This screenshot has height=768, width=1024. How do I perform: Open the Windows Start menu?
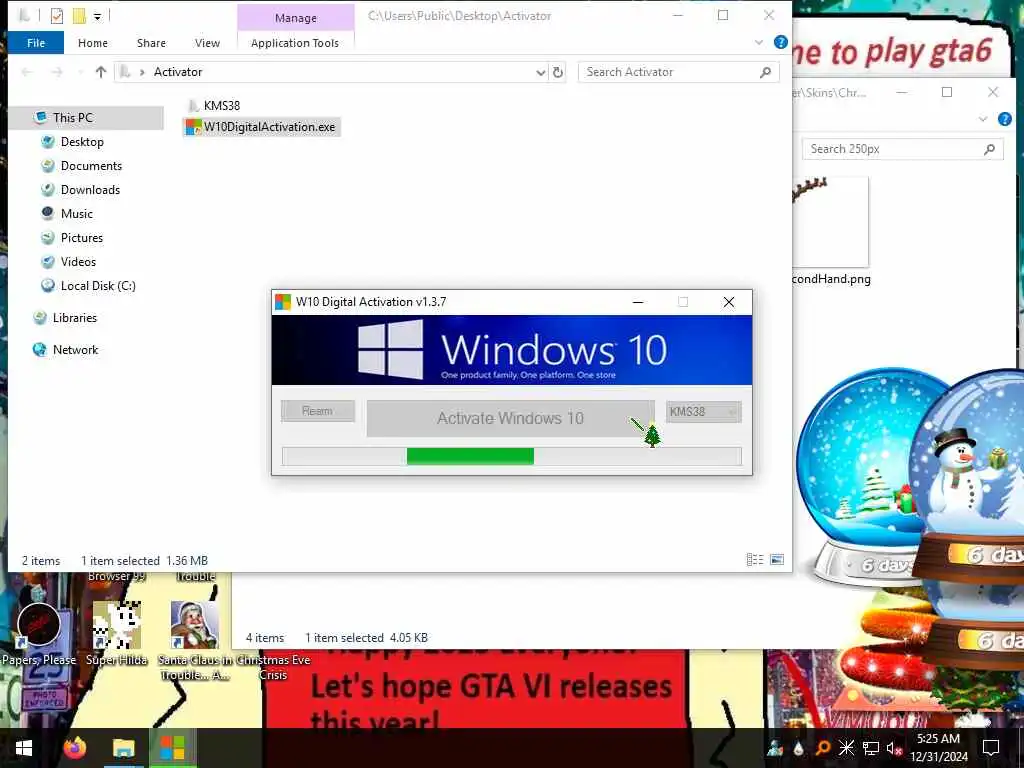[24, 748]
